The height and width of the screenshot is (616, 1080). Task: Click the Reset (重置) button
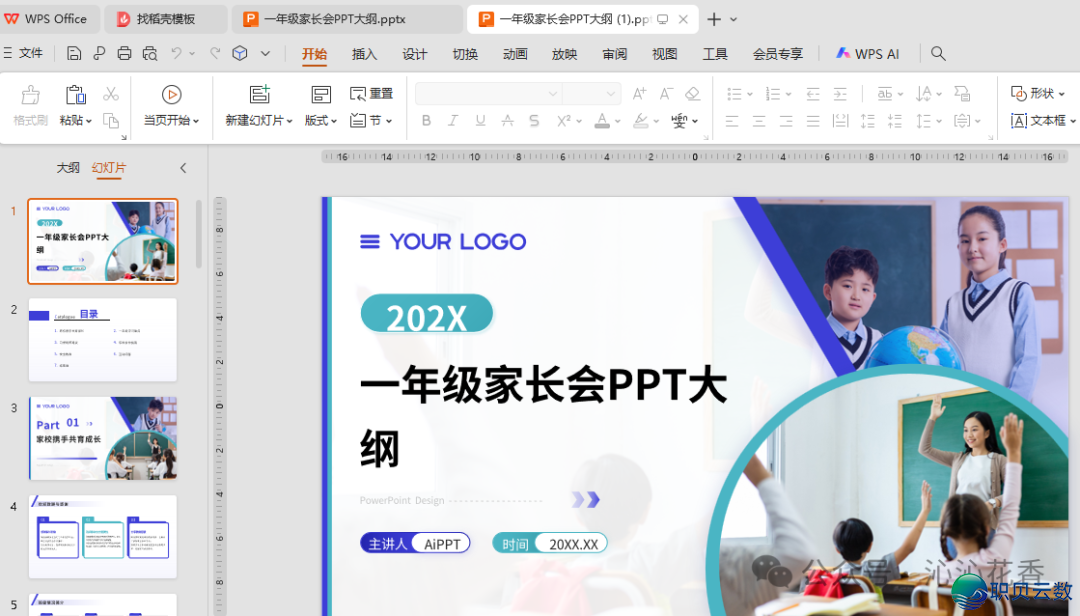[x=371, y=94]
